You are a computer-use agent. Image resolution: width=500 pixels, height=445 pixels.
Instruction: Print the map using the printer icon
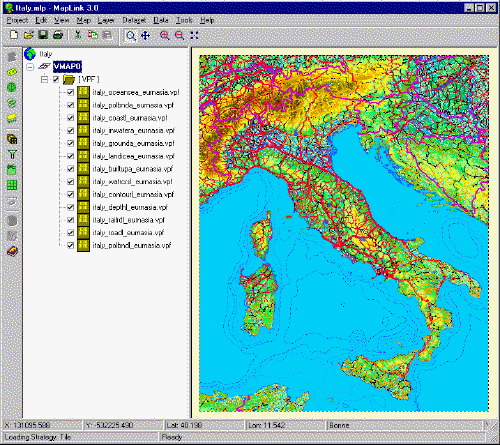tap(58, 35)
